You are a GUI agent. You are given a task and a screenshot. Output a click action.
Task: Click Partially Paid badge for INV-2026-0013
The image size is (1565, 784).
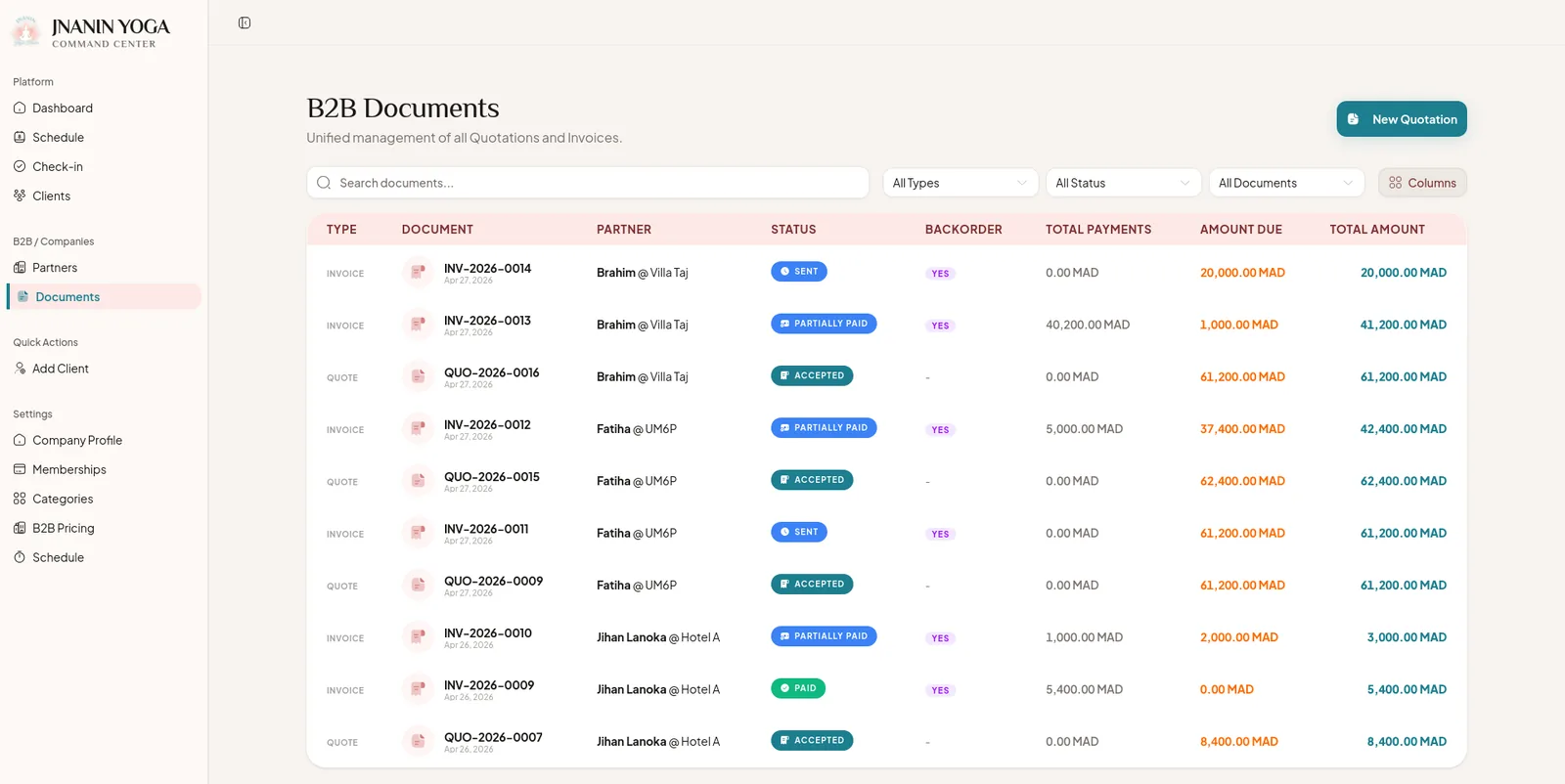tap(824, 324)
